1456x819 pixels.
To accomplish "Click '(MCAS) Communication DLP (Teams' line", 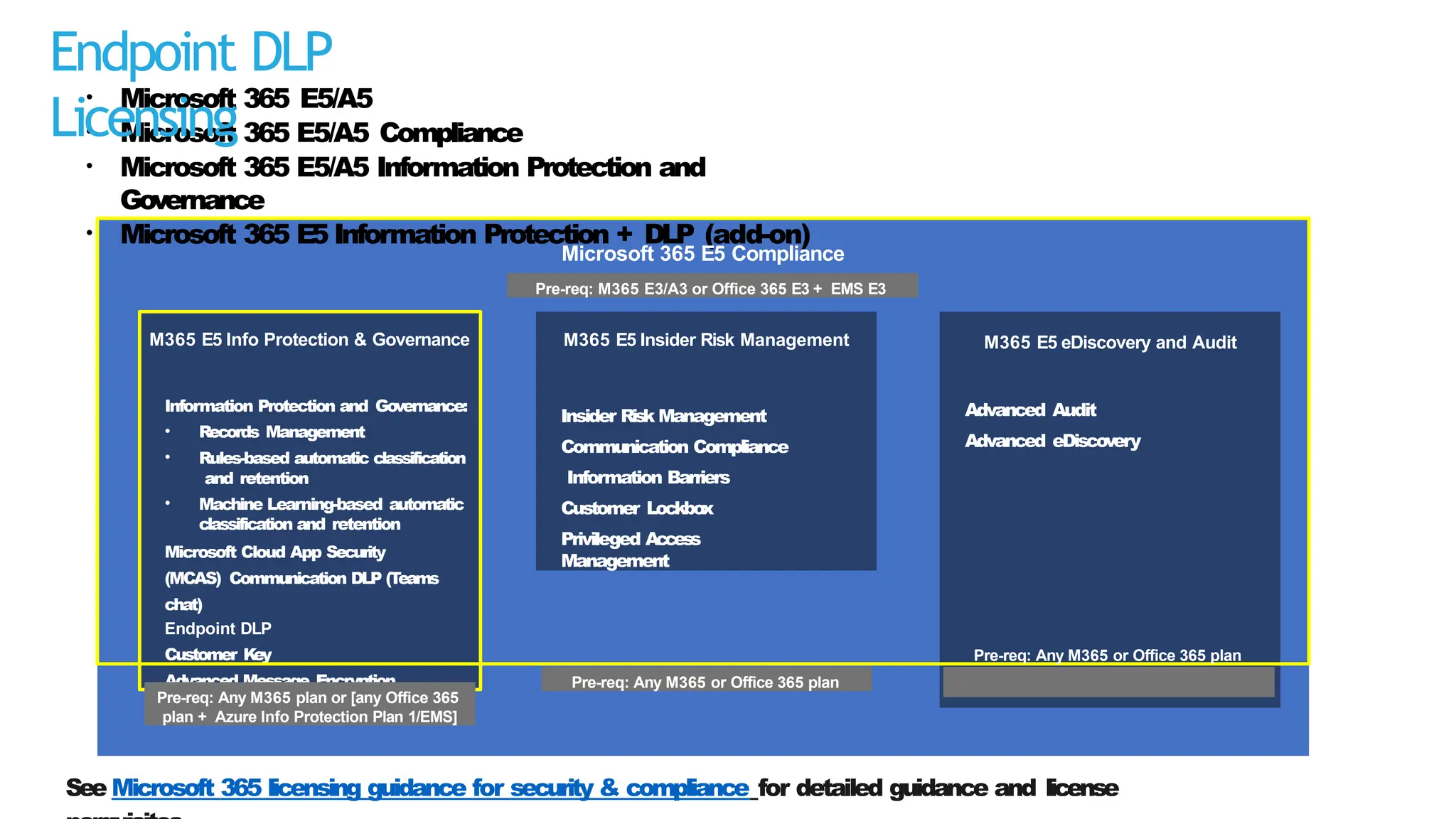I will pos(301,579).
